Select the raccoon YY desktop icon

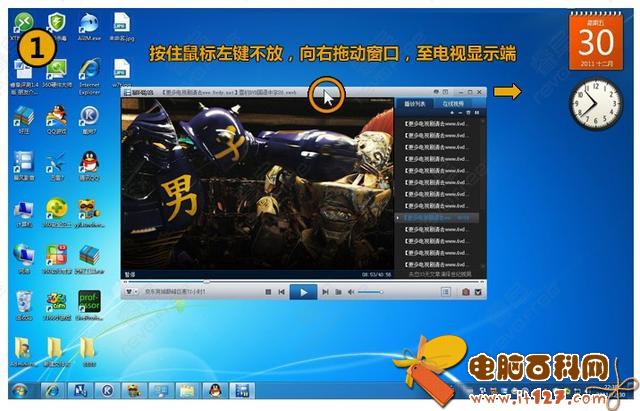[89, 213]
